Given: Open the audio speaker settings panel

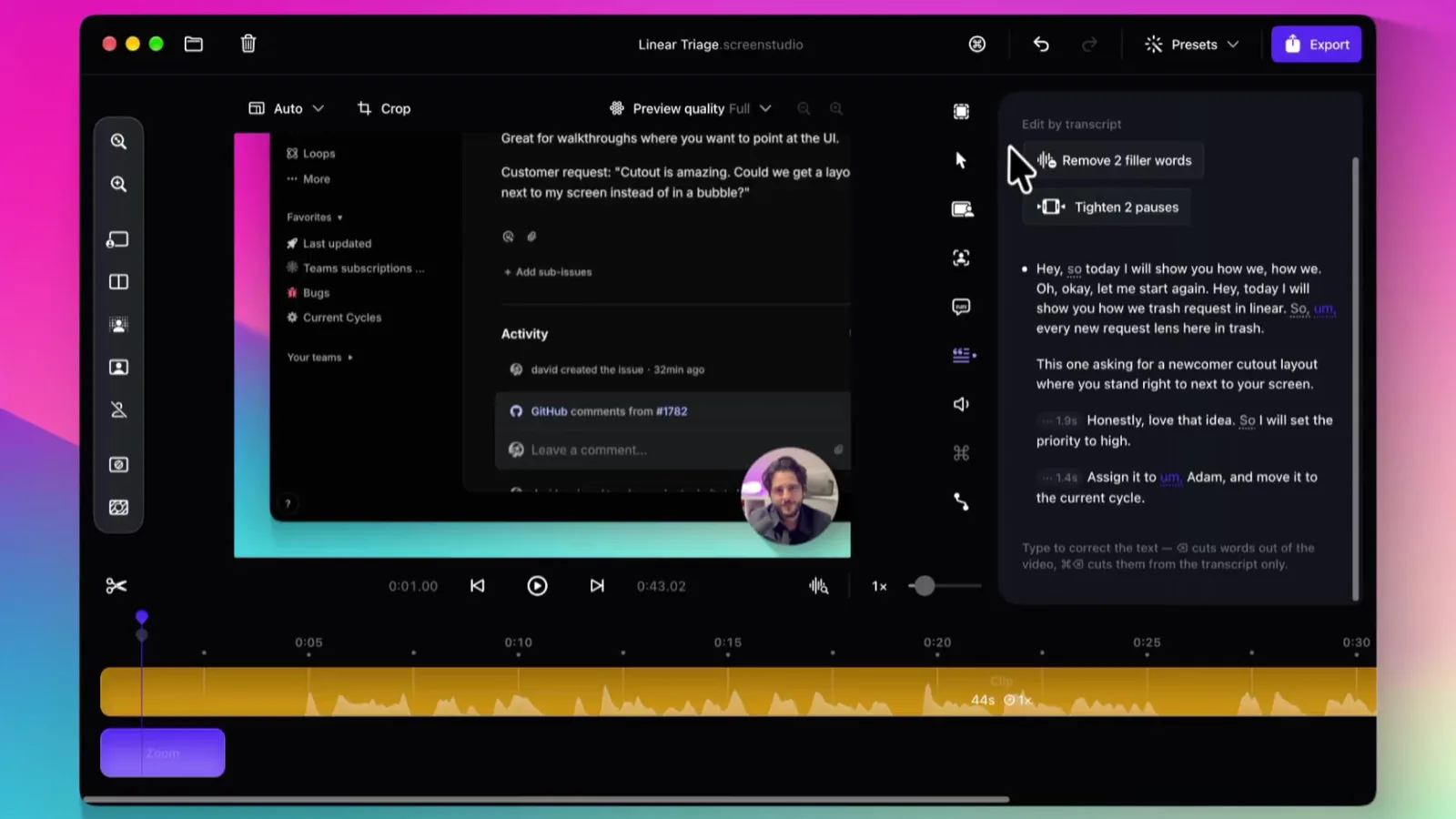Looking at the screenshot, I should click(x=961, y=404).
